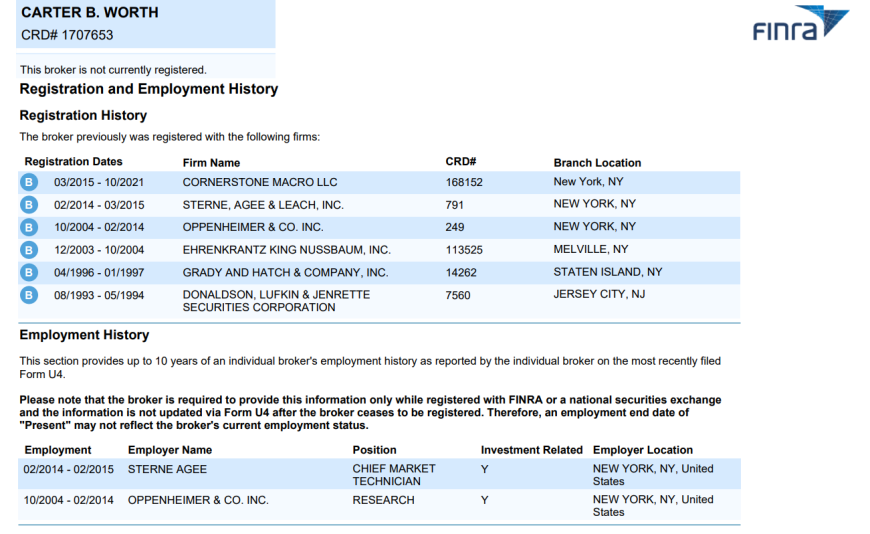This screenshot has height=534, width=870.
Task: Select the firm CORNERSTONE MACRO LLC
Action: coord(260,182)
